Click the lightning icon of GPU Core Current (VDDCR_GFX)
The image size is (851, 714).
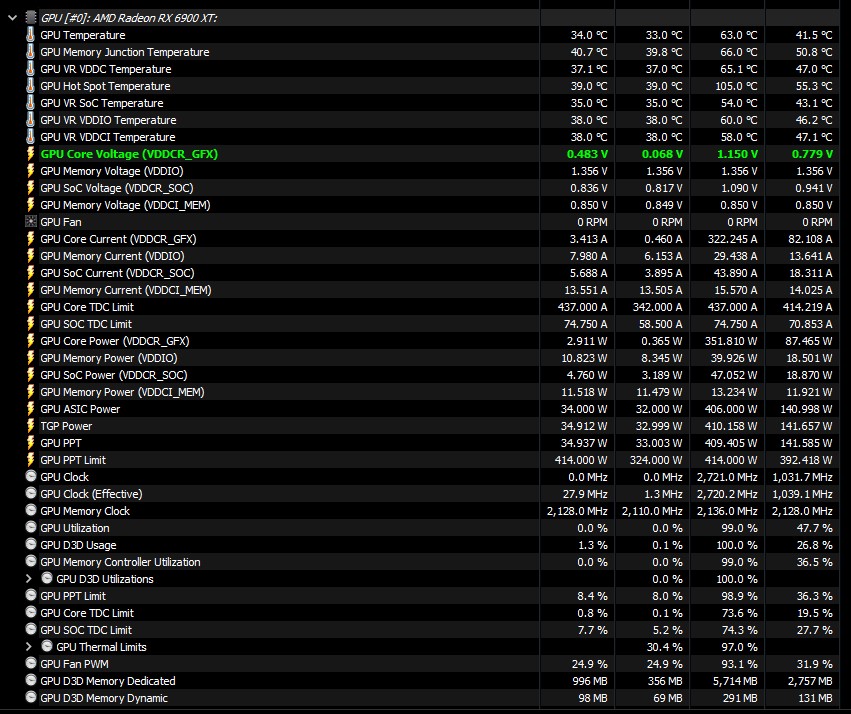pyautogui.click(x=30, y=239)
